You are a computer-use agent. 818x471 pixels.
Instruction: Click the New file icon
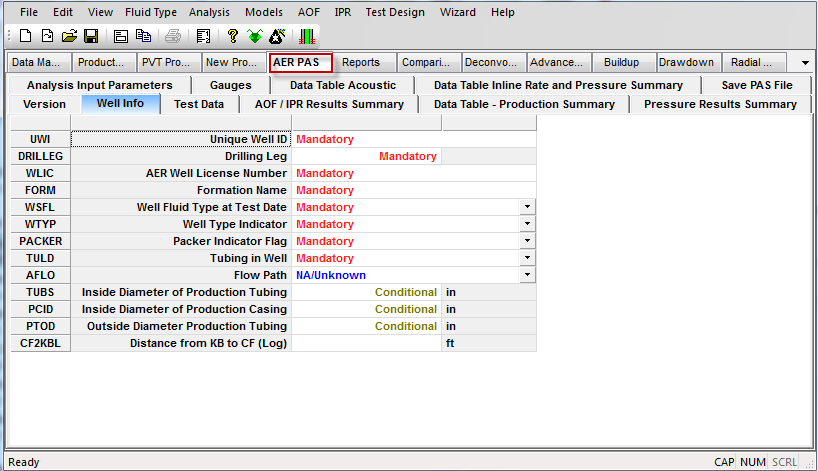click(x=25, y=36)
